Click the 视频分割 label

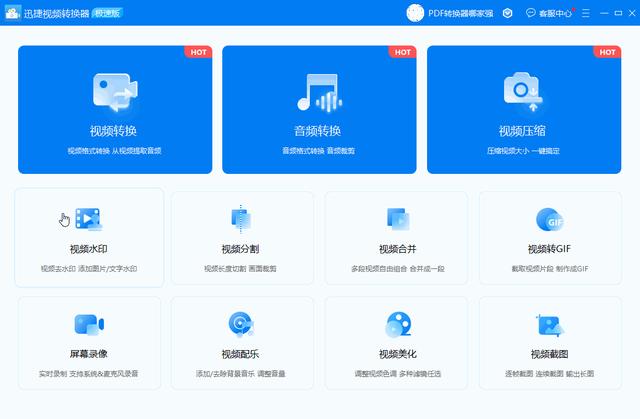click(240, 249)
